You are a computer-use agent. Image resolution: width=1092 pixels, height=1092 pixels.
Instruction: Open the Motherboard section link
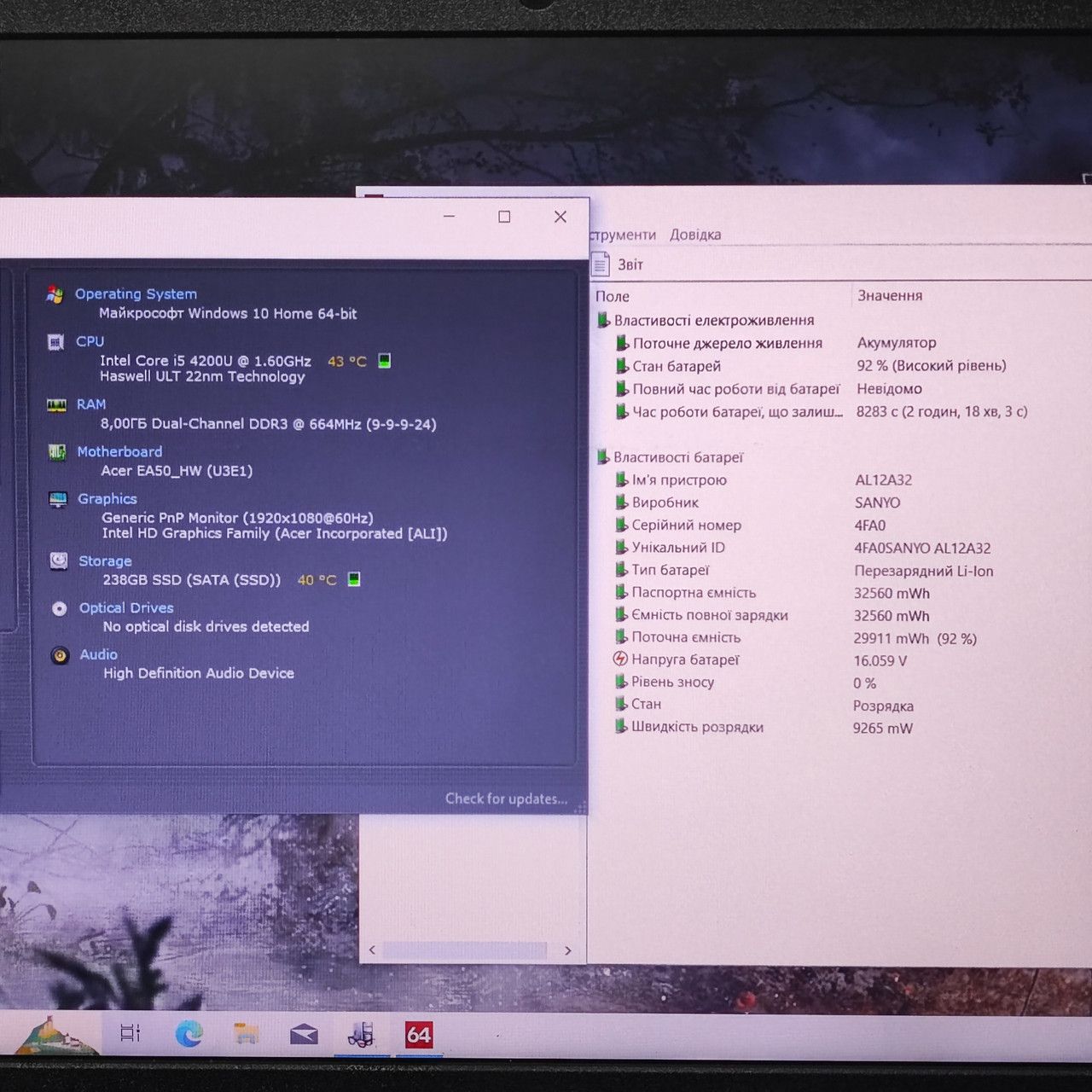pyautogui.click(x=119, y=451)
